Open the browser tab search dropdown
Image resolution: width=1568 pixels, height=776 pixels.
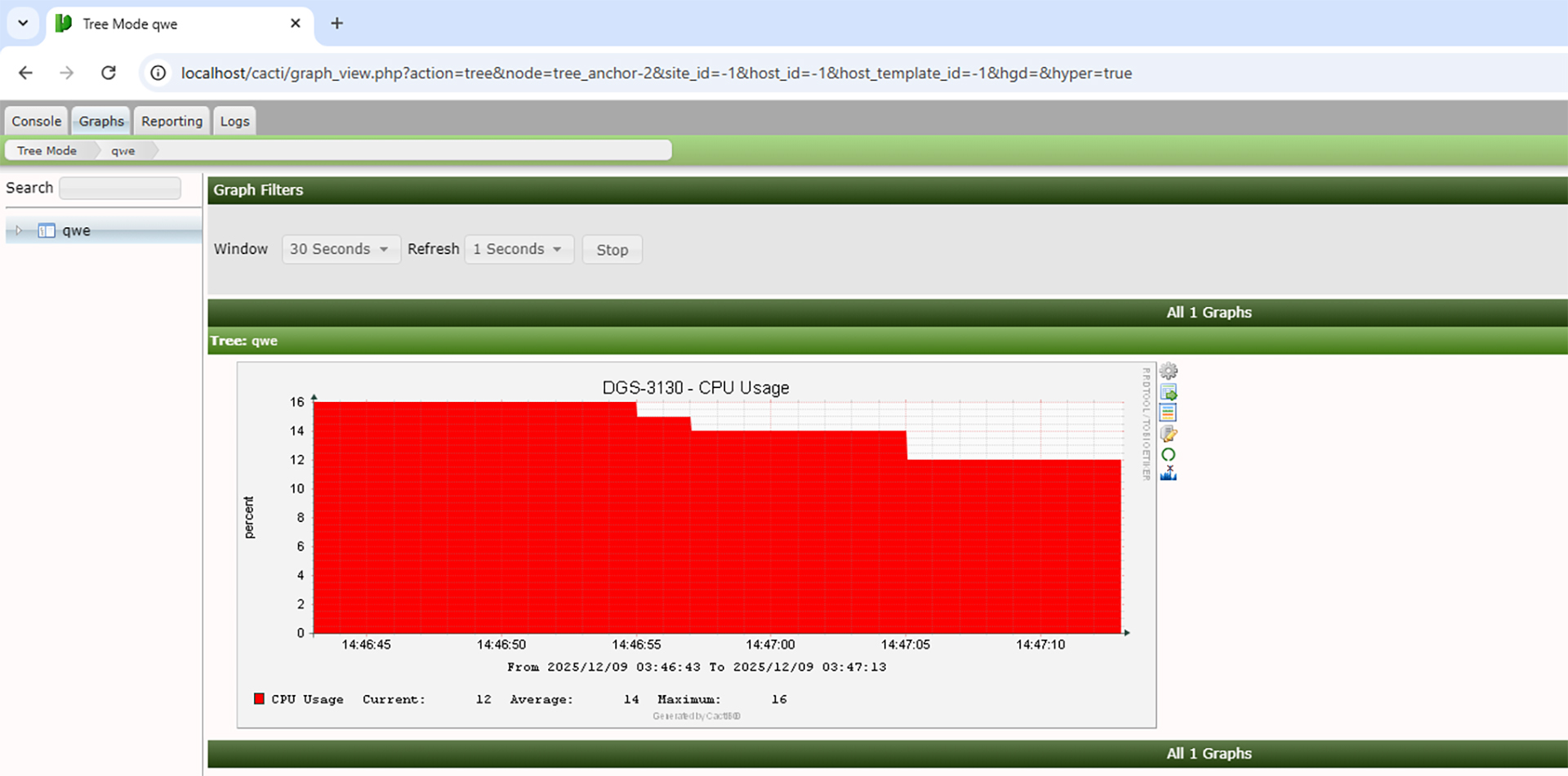point(23,24)
